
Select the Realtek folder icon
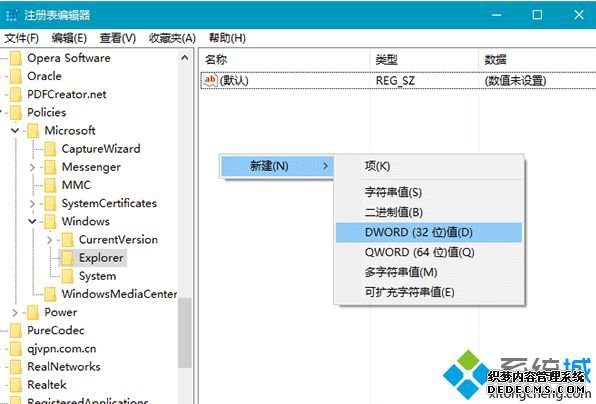pos(16,385)
